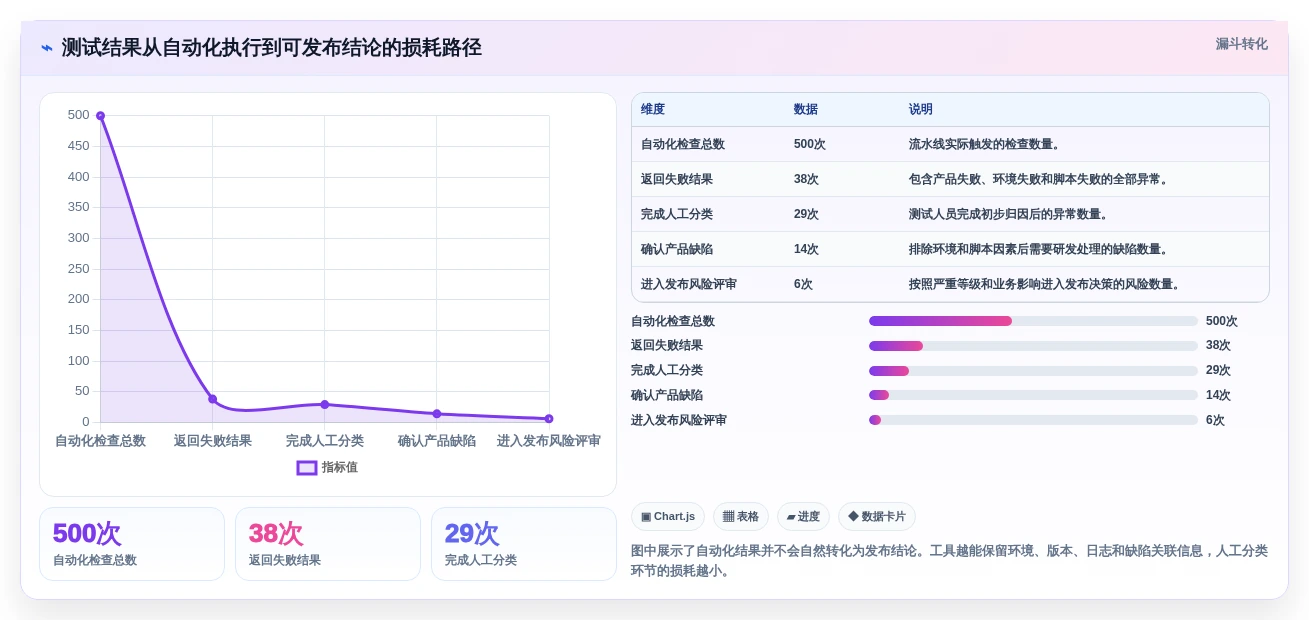The image size is (1309, 620).
Task: Click the 确认产品缺陷 x-axis label on chart
Action: [x=436, y=441]
